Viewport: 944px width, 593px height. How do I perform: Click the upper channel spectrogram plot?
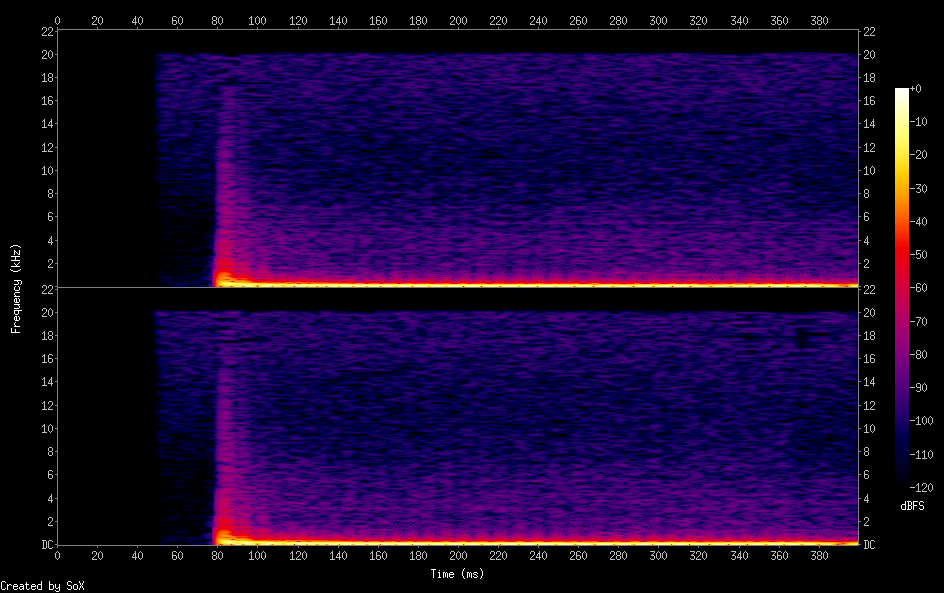(458, 158)
